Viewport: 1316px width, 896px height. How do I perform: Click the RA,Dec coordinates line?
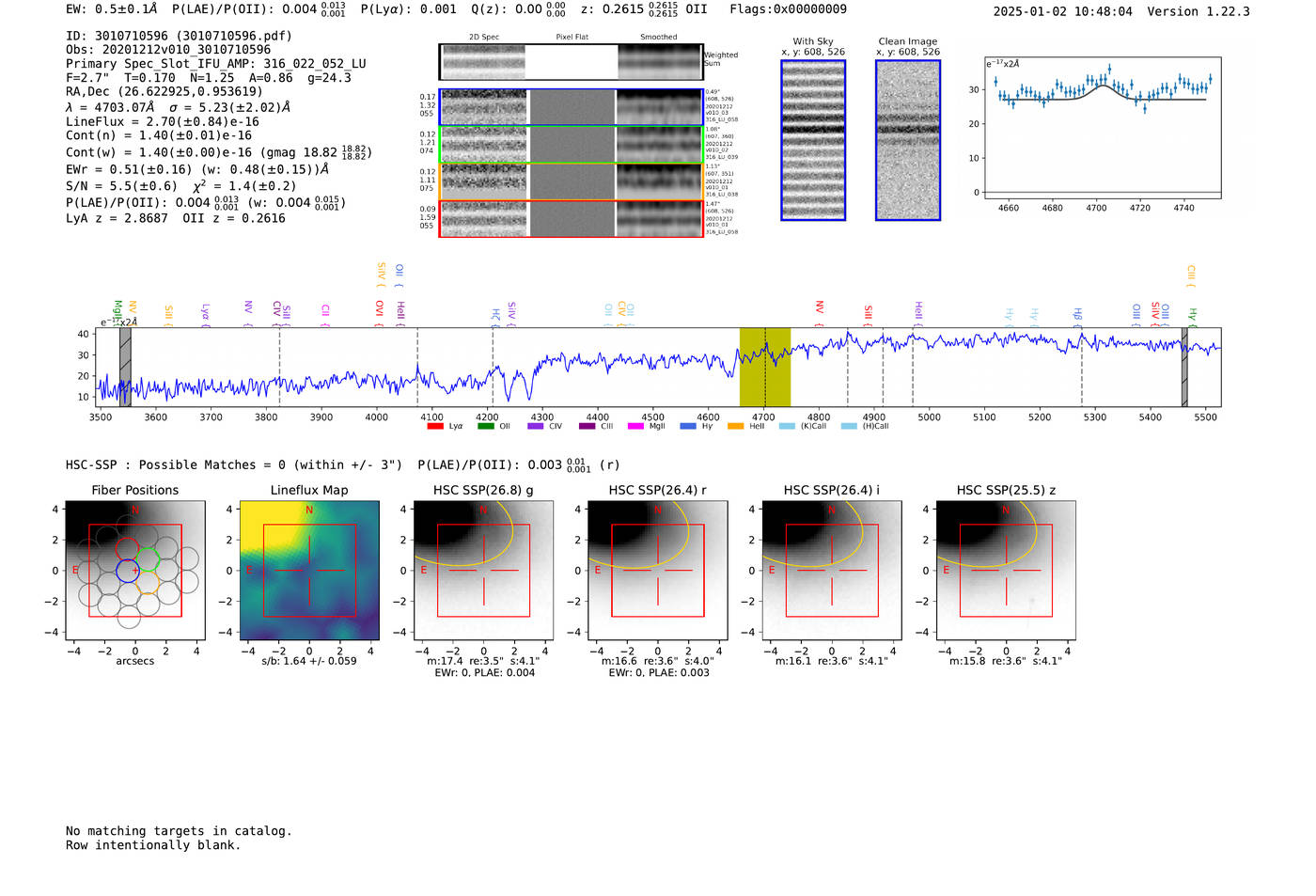pos(164,91)
